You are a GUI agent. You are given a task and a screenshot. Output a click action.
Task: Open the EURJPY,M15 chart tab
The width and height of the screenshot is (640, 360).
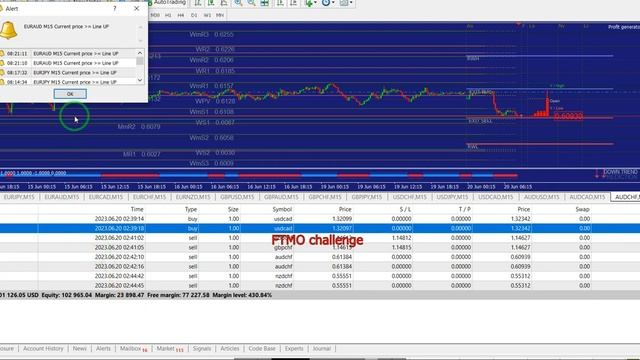coord(19,197)
